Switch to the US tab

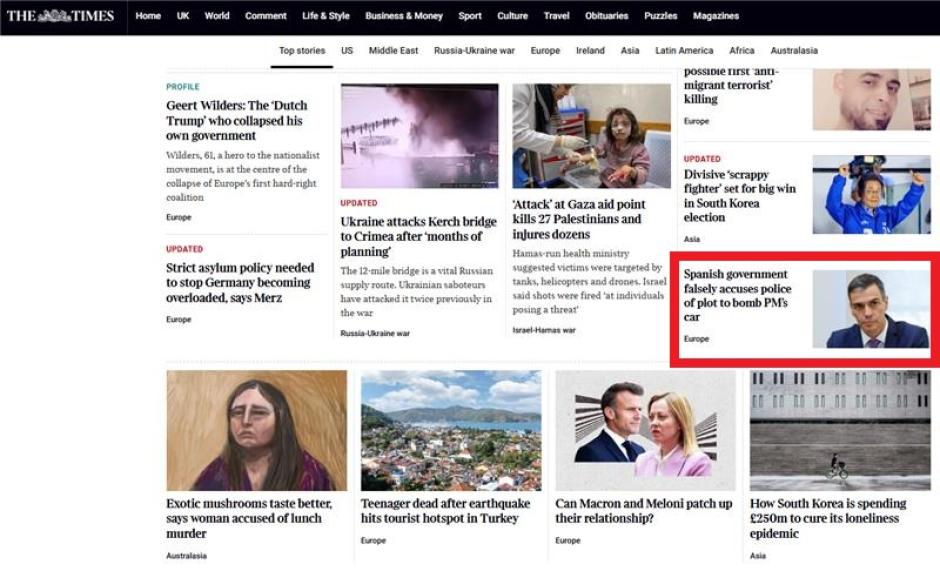coord(347,51)
